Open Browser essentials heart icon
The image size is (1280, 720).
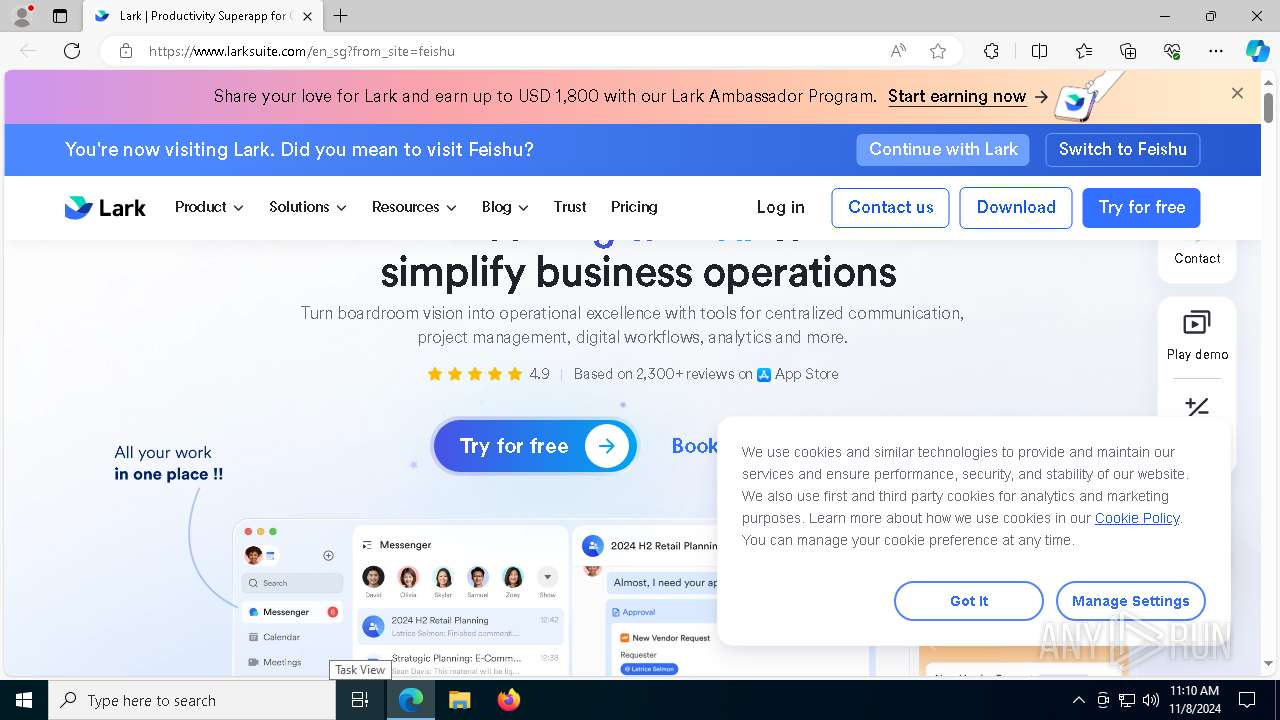click(1172, 51)
